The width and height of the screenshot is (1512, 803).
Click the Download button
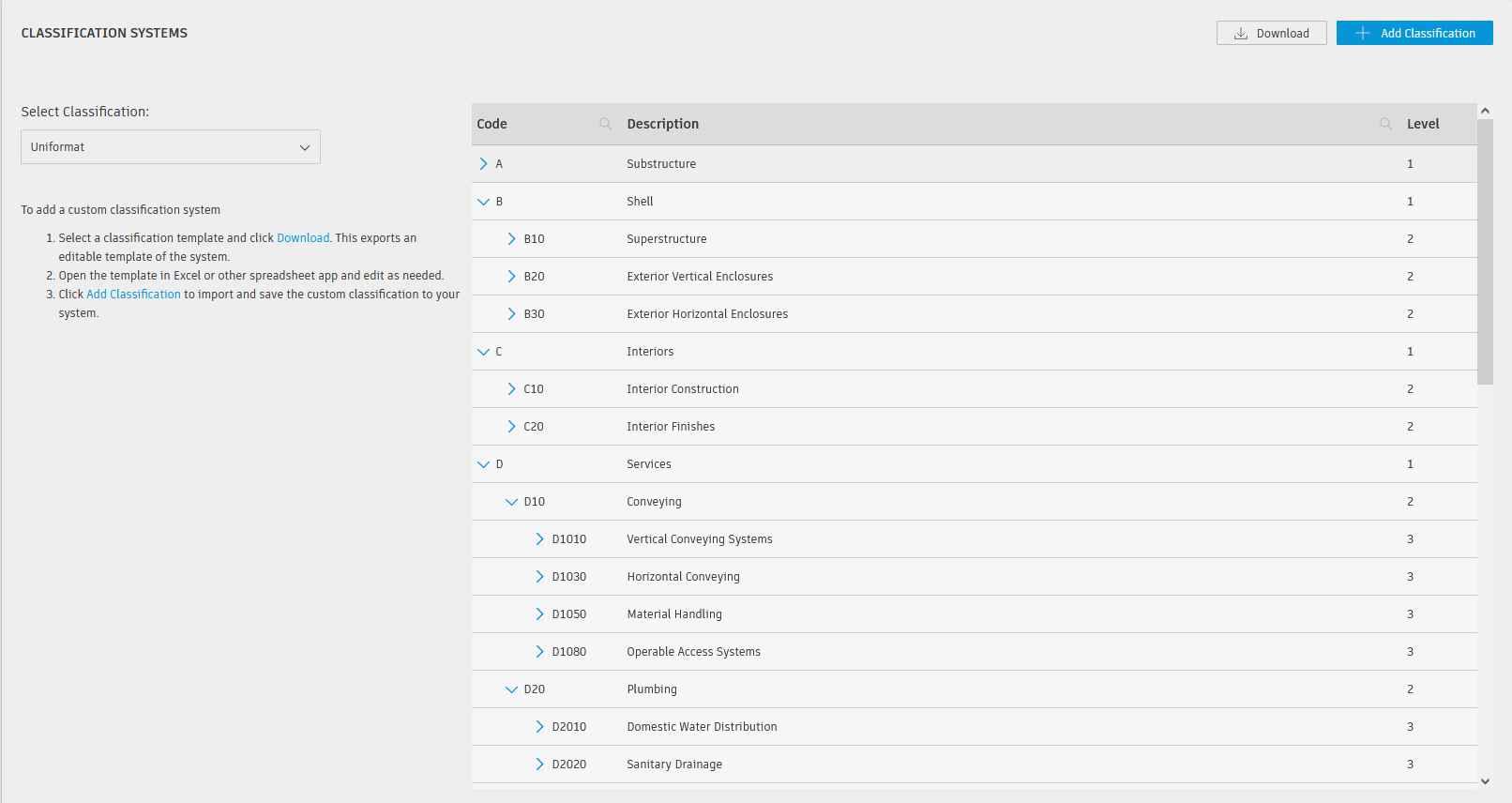click(x=1271, y=33)
